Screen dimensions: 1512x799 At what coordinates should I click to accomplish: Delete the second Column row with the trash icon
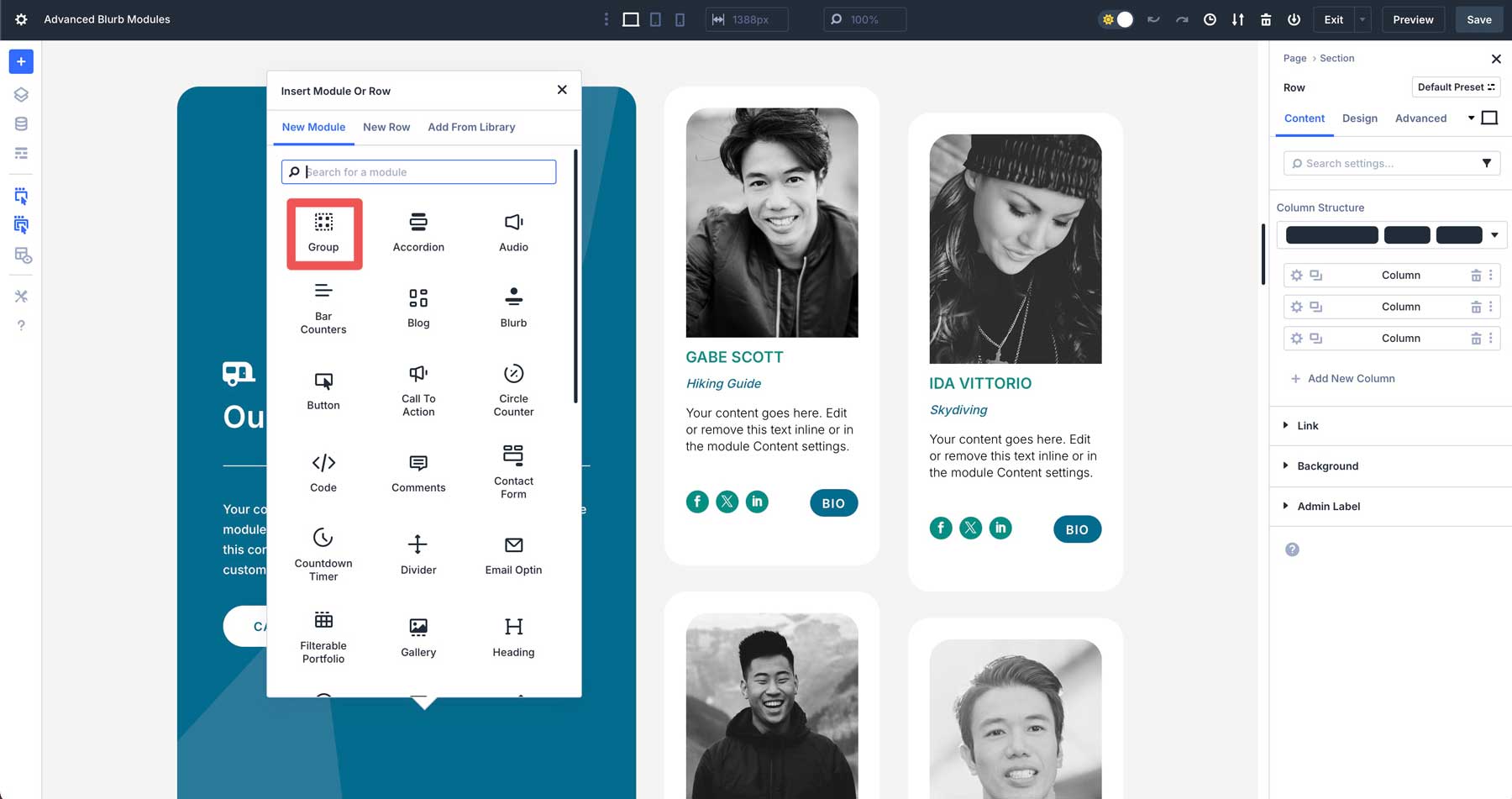1476,307
